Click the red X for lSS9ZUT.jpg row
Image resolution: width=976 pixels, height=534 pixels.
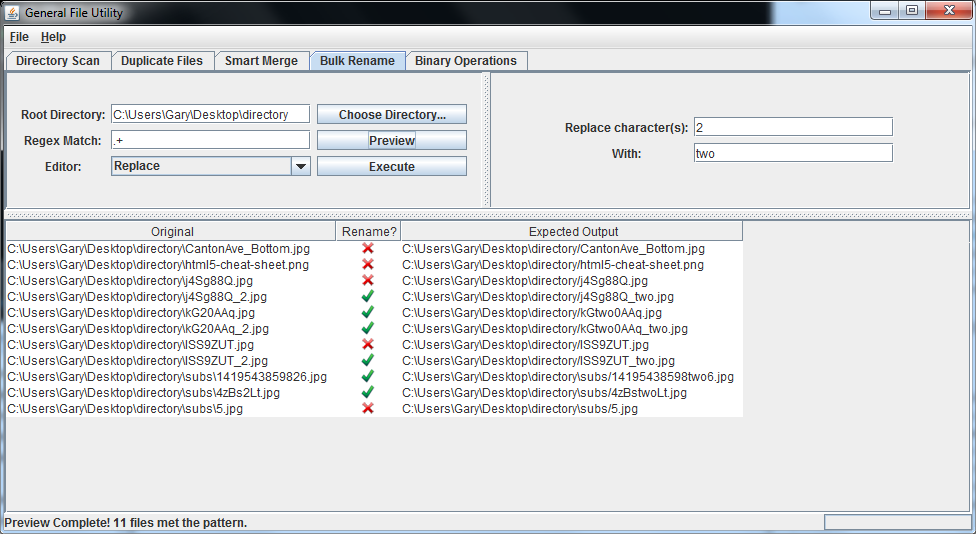368,345
